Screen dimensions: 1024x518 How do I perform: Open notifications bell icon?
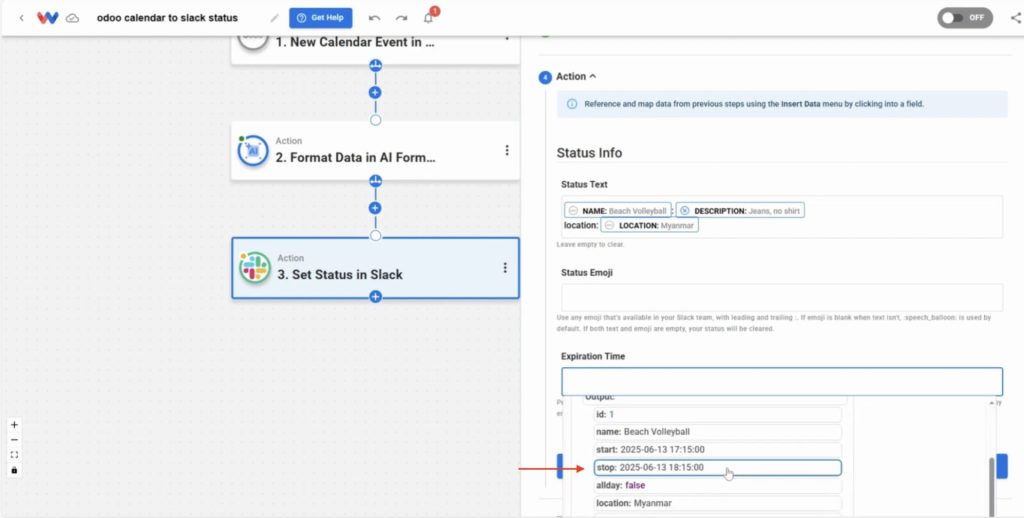click(x=428, y=18)
